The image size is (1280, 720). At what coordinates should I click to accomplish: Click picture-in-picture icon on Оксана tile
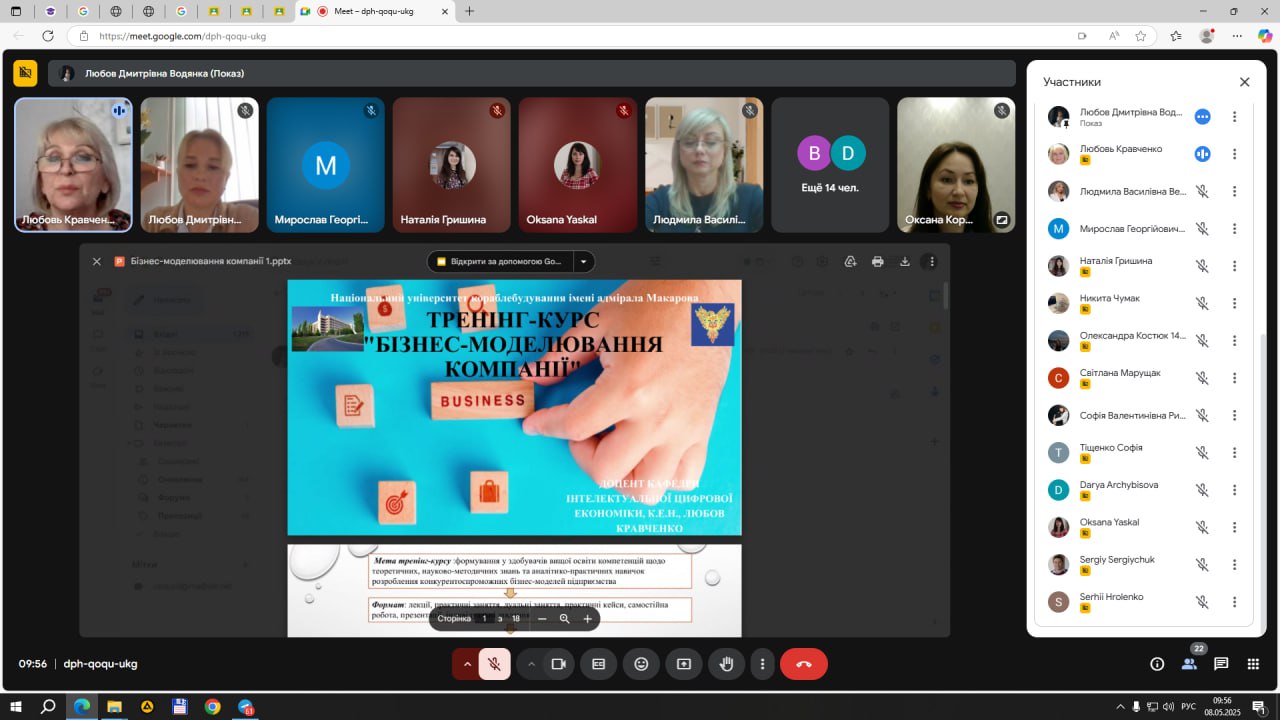(x=1001, y=219)
